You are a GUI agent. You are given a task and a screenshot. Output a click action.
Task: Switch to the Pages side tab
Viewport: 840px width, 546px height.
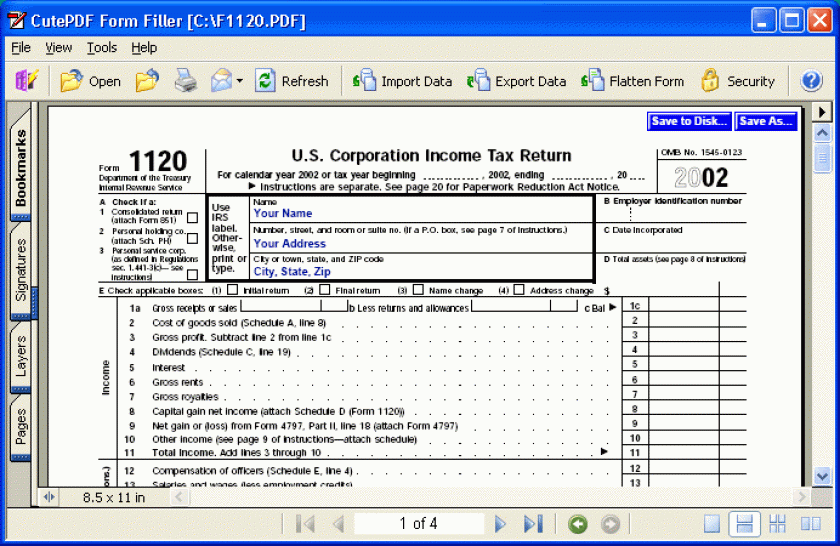coord(20,427)
